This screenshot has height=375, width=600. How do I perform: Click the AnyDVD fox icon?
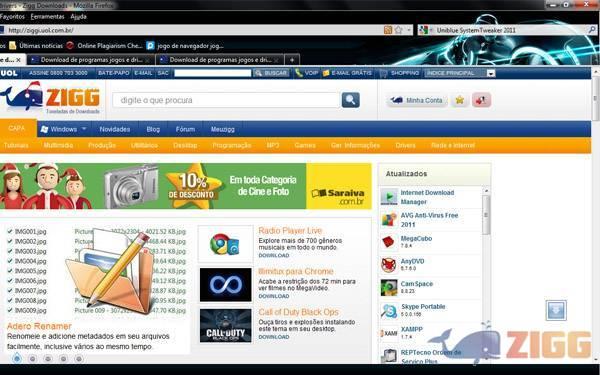tap(389, 265)
